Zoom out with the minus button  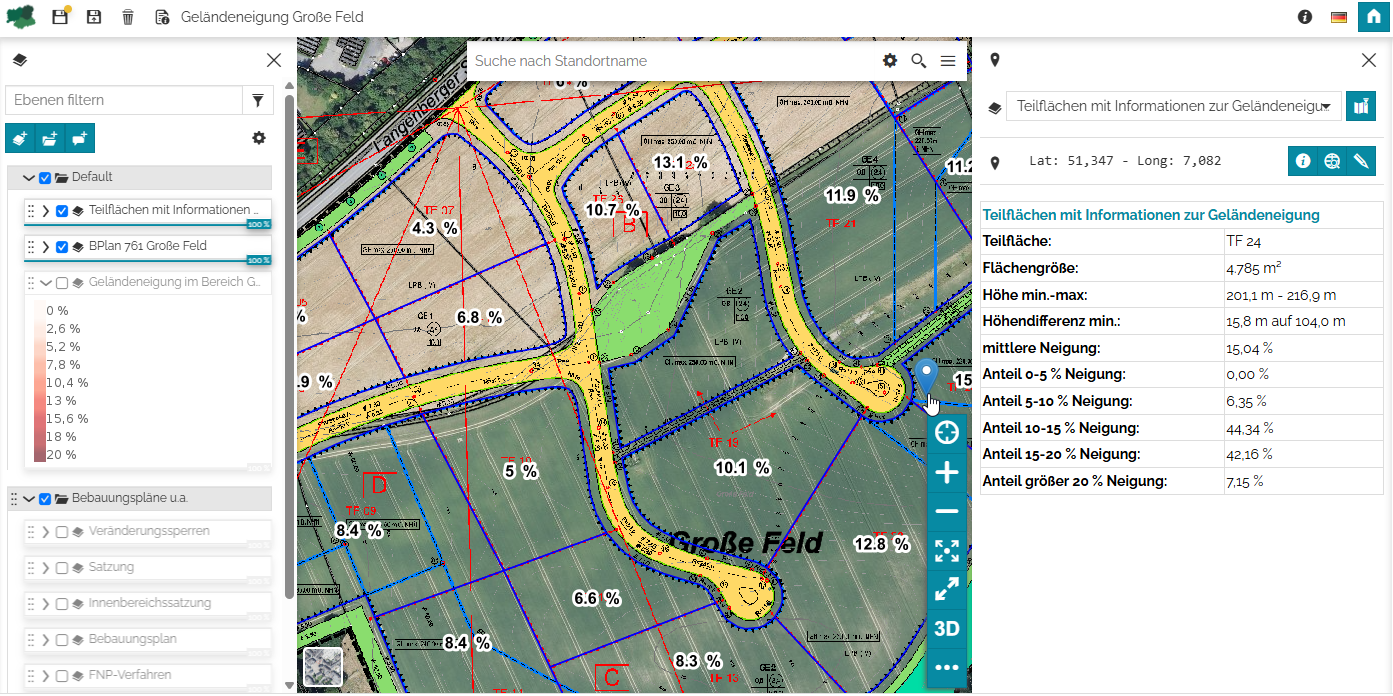(x=946, y=512)
